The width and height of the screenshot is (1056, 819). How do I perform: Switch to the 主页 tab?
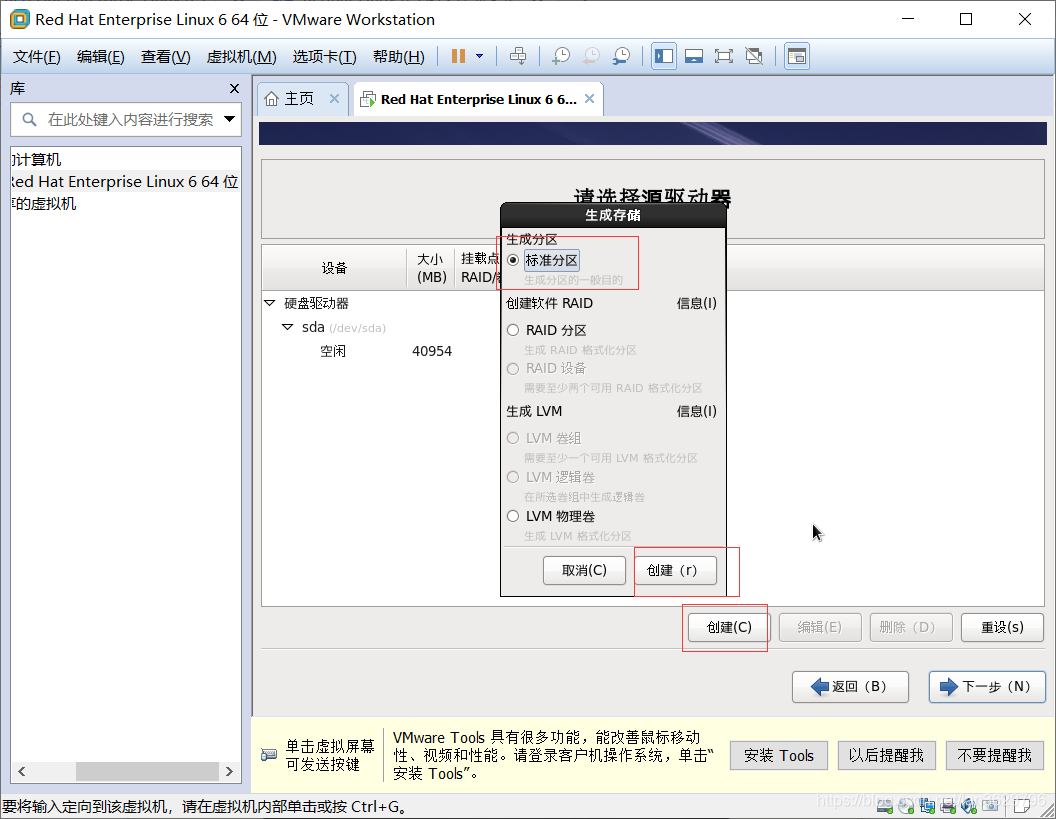click(299, 99)
